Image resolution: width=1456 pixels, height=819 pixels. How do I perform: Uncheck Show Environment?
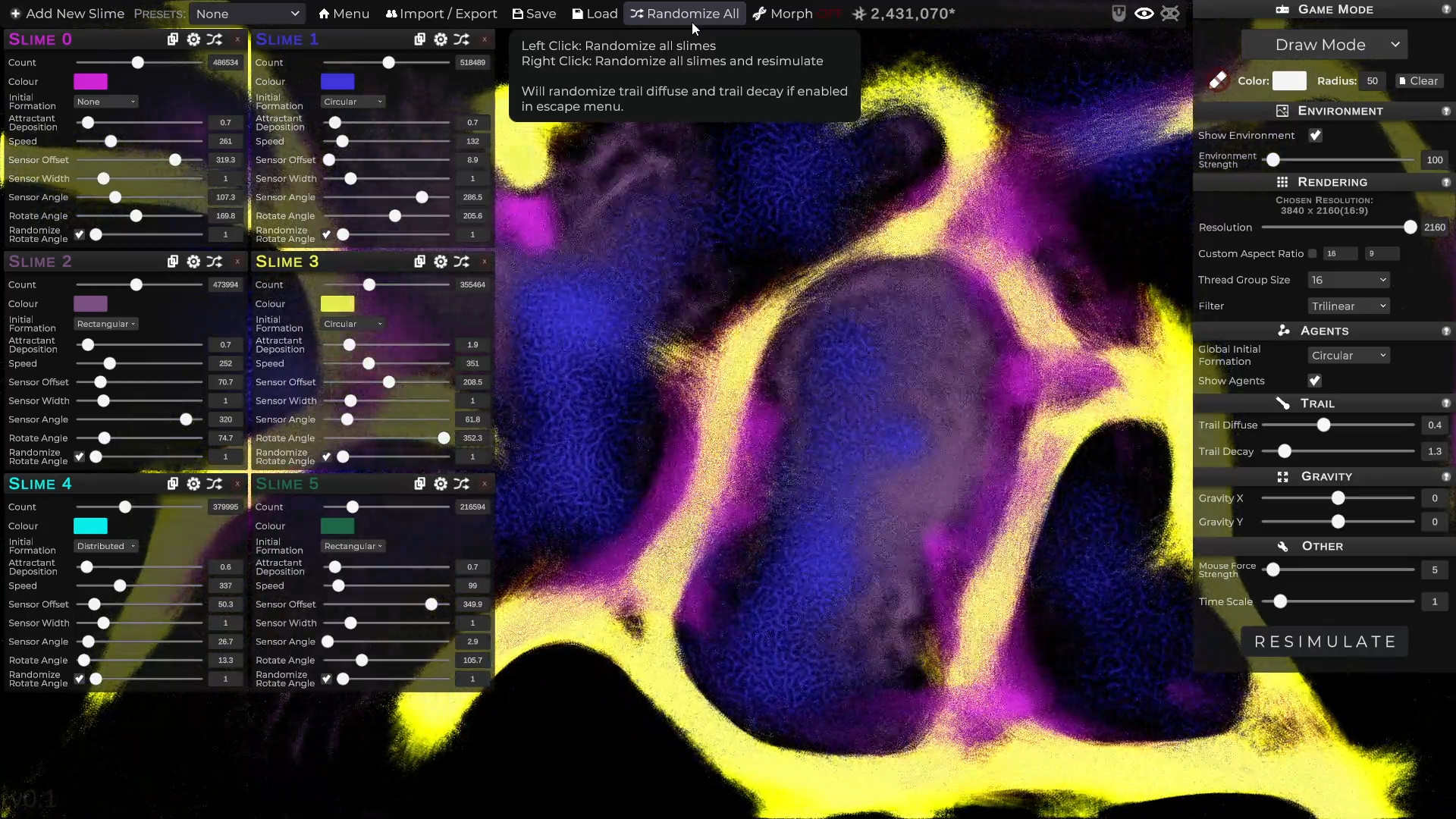tap(1316, 135)
